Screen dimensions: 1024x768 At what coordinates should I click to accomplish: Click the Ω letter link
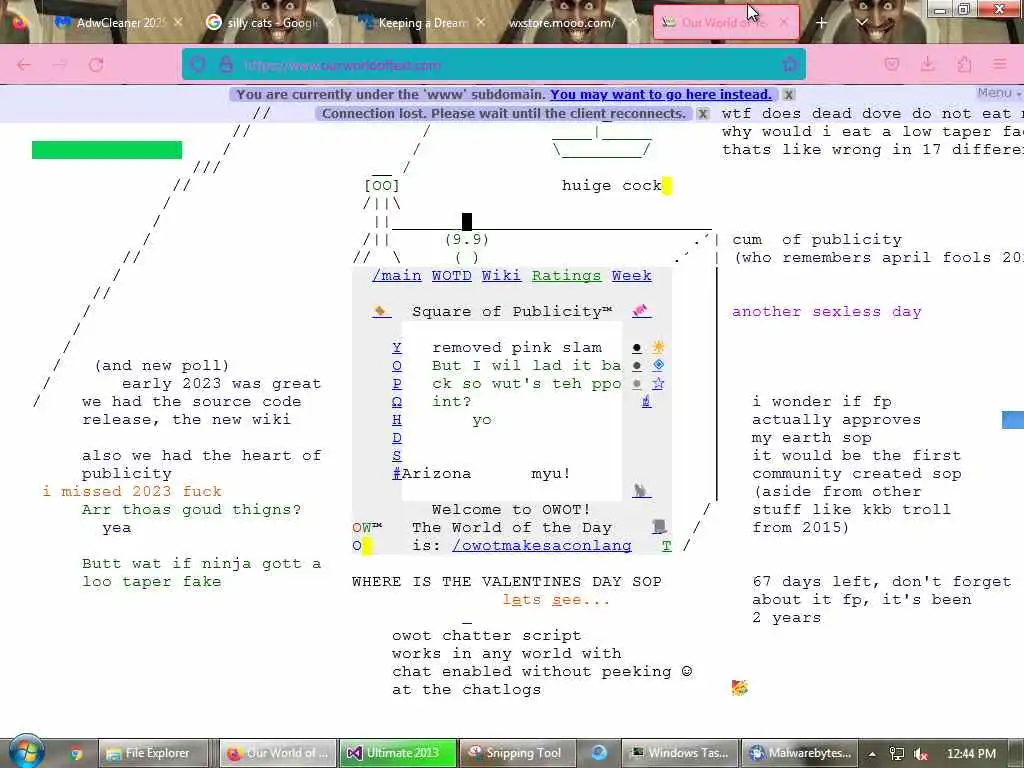pyautogui.click(x=396, y=401)
